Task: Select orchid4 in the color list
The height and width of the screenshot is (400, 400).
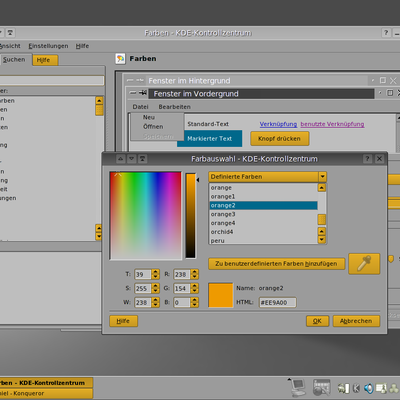Action: point(263,232)
